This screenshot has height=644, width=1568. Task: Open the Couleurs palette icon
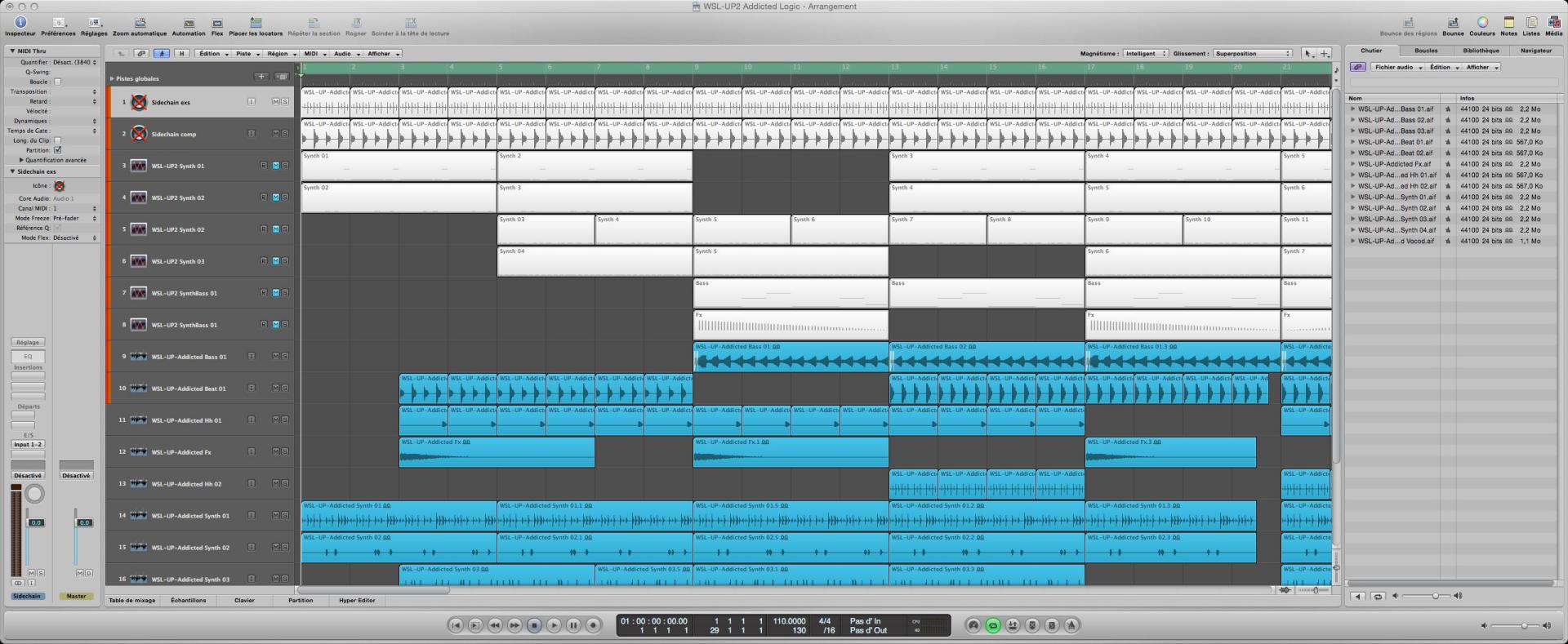coord(1482,23)
